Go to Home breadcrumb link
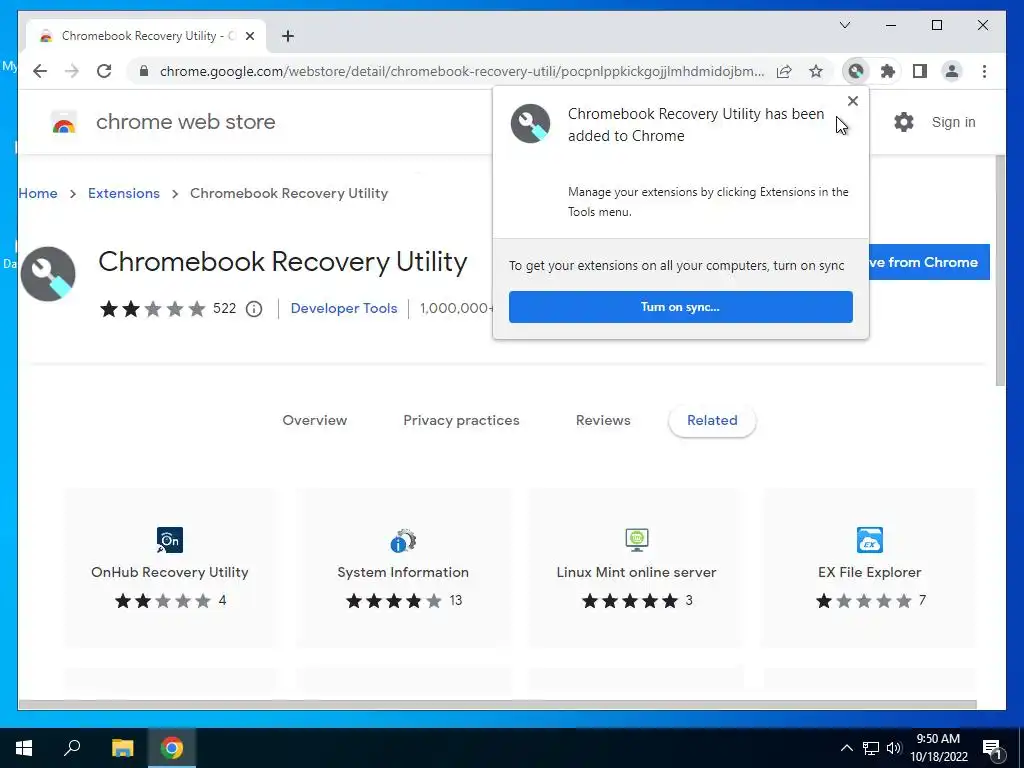This screenshot has width=1024, height=768. pyautogui.click(x=38, y=193)
